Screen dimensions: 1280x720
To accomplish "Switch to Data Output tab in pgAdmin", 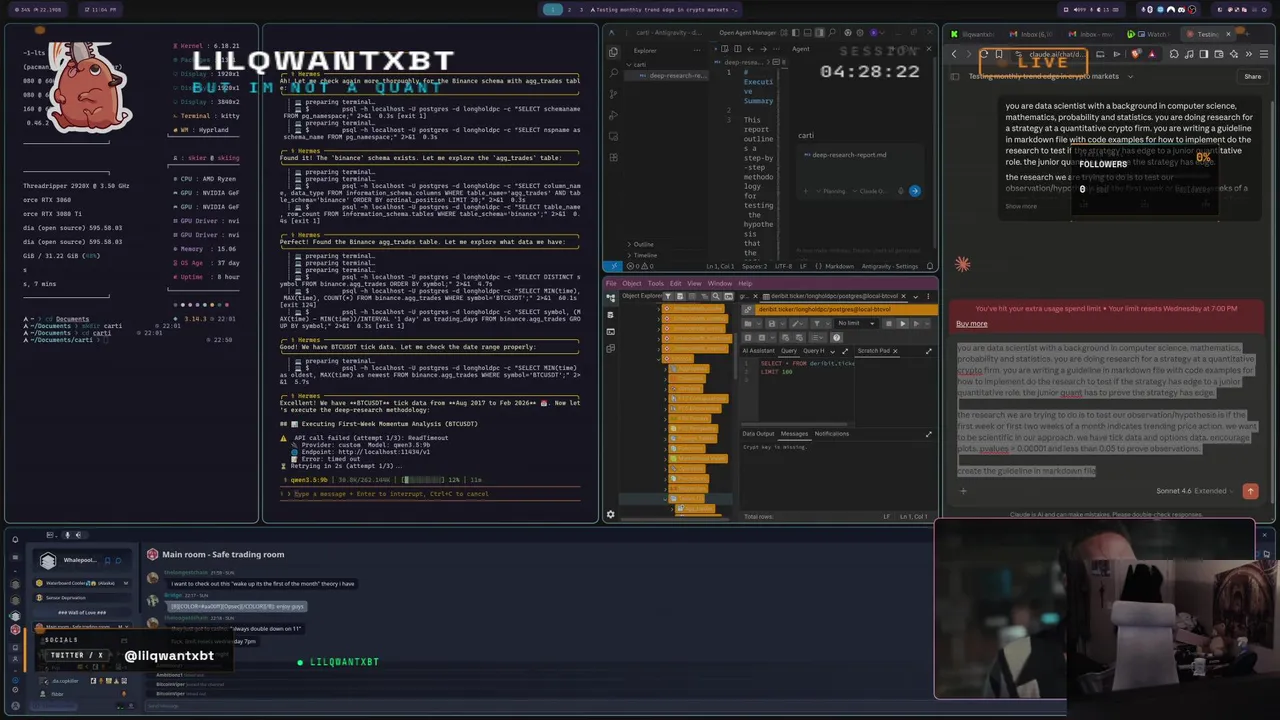I will click(758, 434).
